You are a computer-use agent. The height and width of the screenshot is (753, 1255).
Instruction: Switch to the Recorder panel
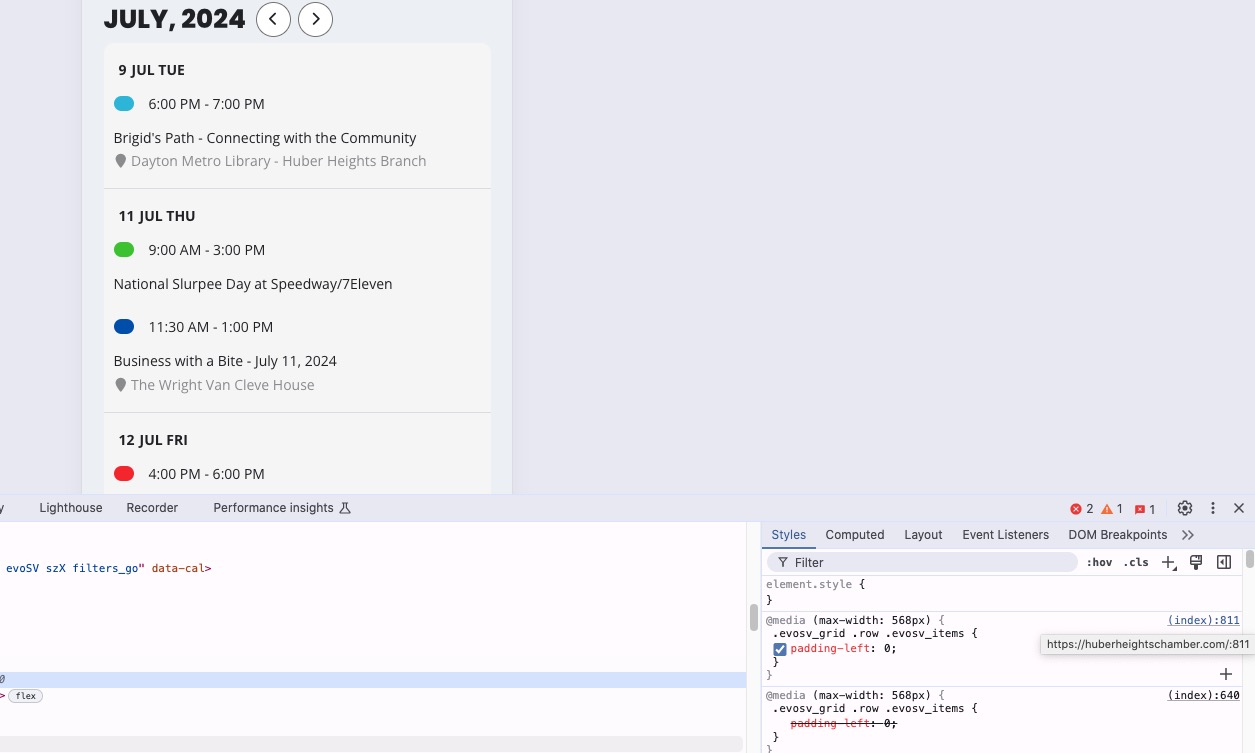pos(152,508)
